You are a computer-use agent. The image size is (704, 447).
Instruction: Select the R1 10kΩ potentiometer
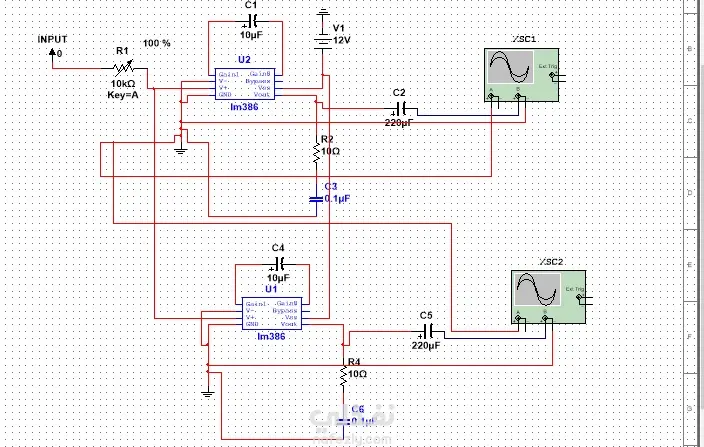tap(123, 68)
